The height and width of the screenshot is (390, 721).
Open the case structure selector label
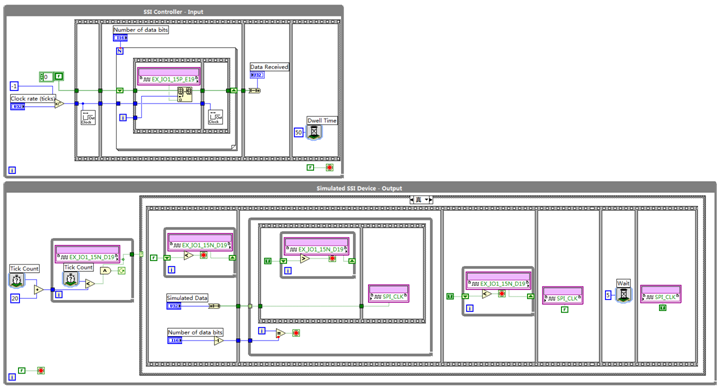click(421, 200)
